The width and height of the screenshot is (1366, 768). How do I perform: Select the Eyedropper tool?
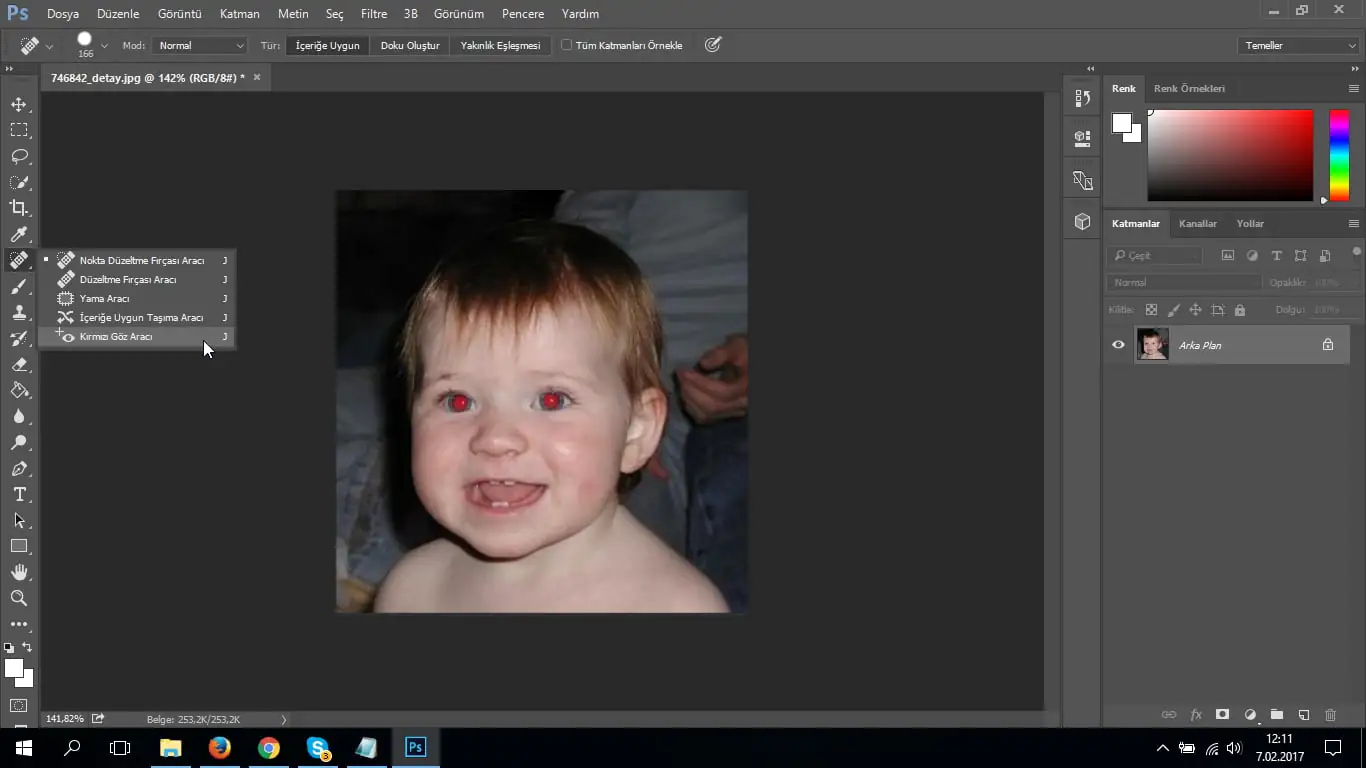19,234
